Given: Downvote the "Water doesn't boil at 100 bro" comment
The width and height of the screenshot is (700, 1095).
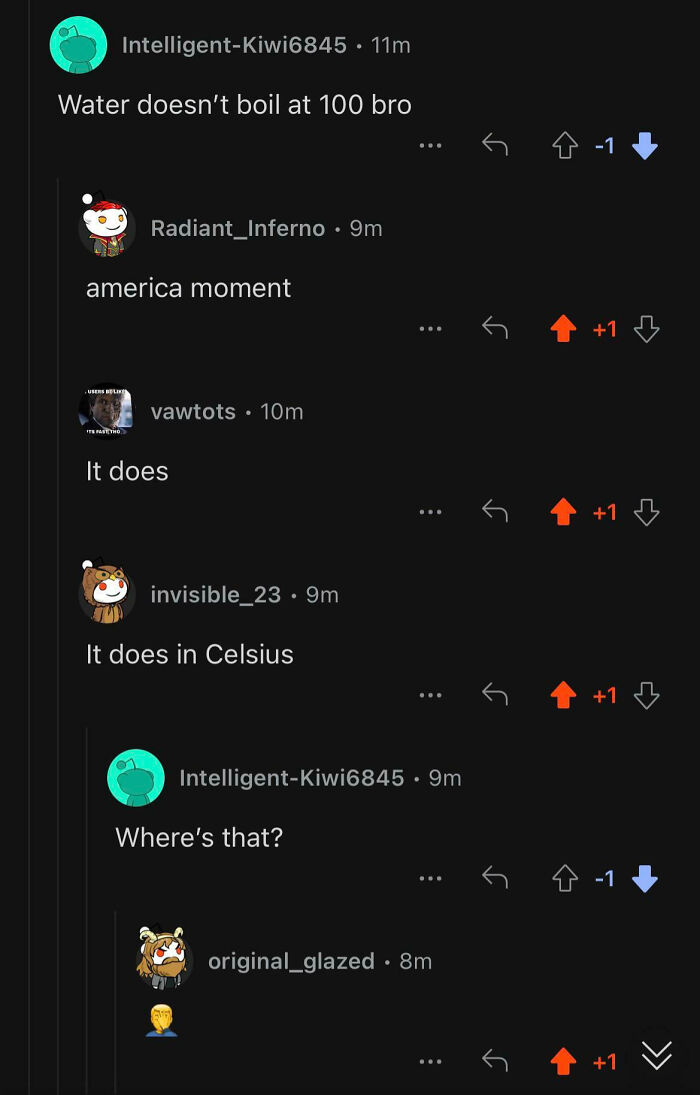Looking at the screenshot, I should pyautogui.click(x=645, y=145).
